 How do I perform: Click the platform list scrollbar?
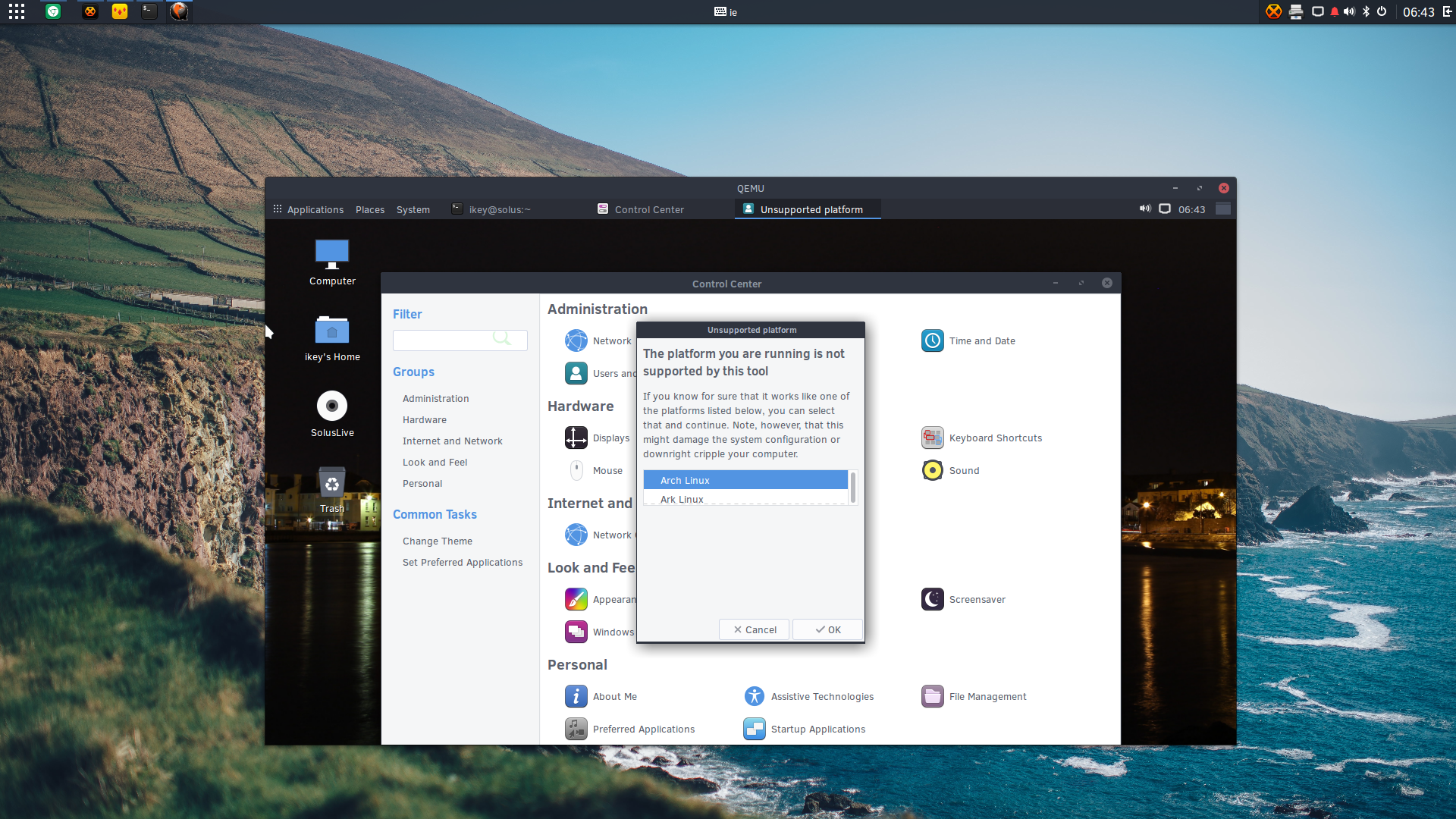coord(853,488)
